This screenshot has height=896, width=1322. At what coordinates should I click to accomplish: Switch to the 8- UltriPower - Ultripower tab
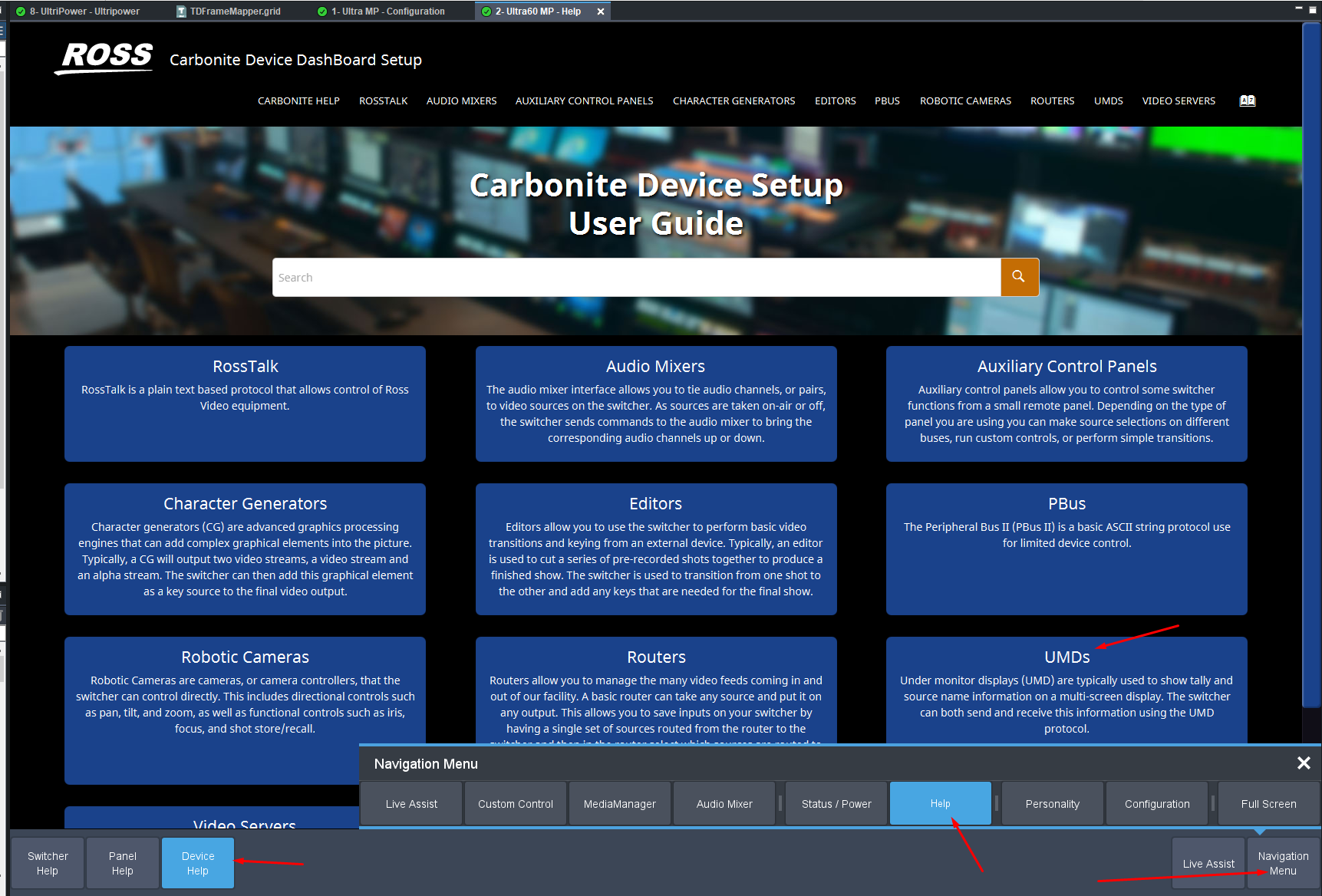tap(78, 12)
